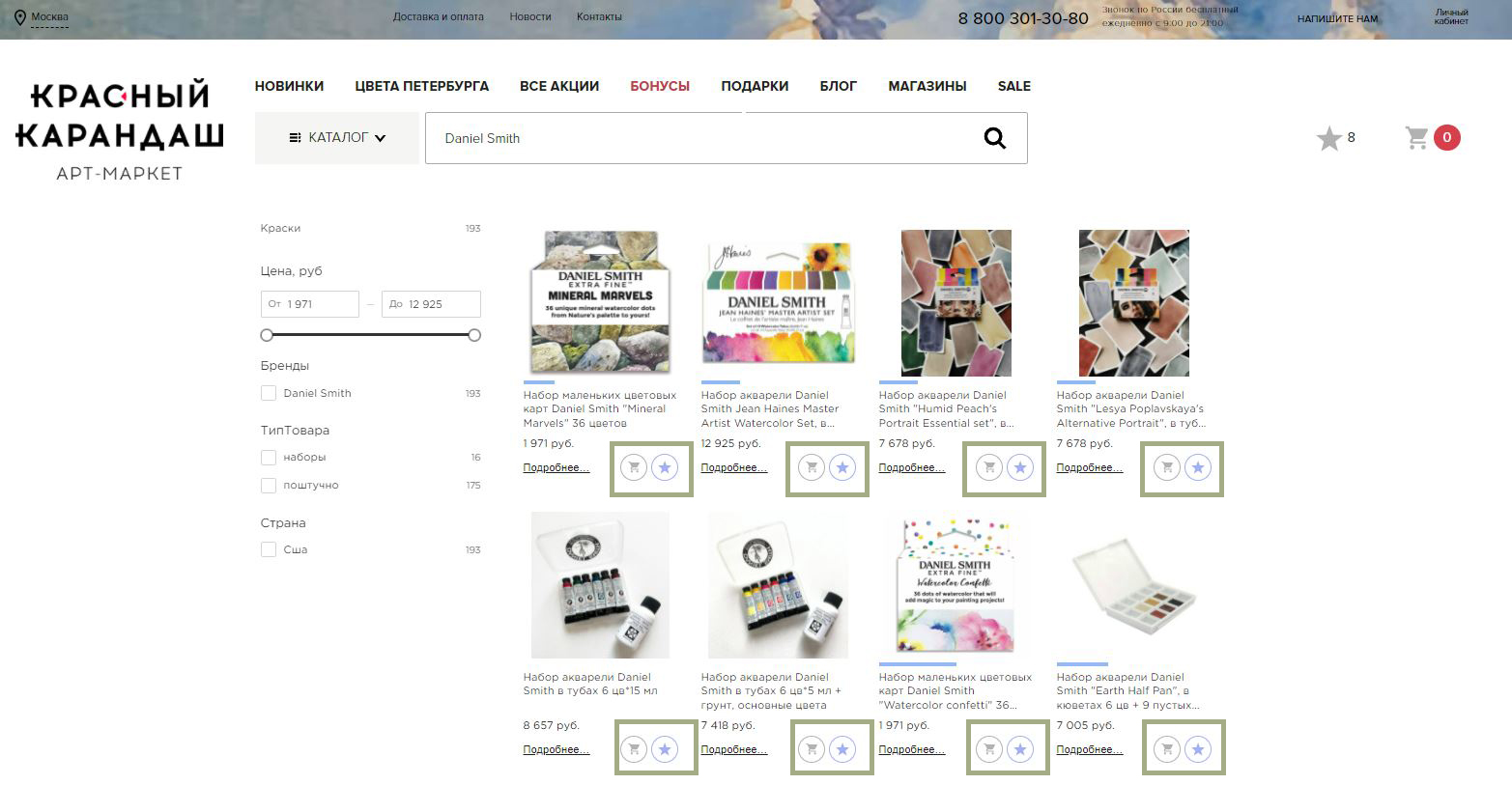The image size is (1512, 785).
Task: Open Earth Half Pan product image
Action: [1133, 584]
